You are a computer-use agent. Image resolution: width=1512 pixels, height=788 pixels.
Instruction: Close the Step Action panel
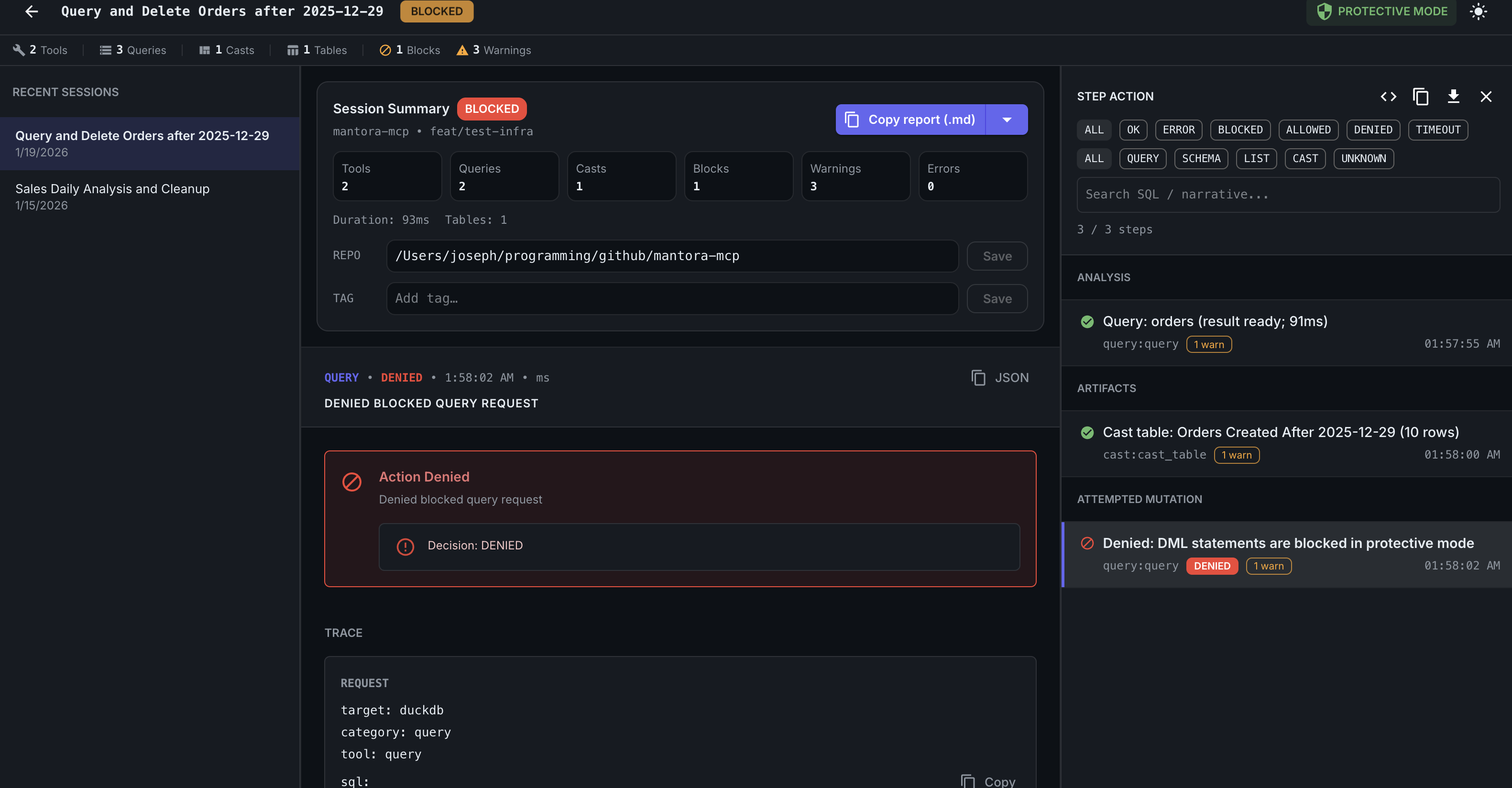(1486, 96)
